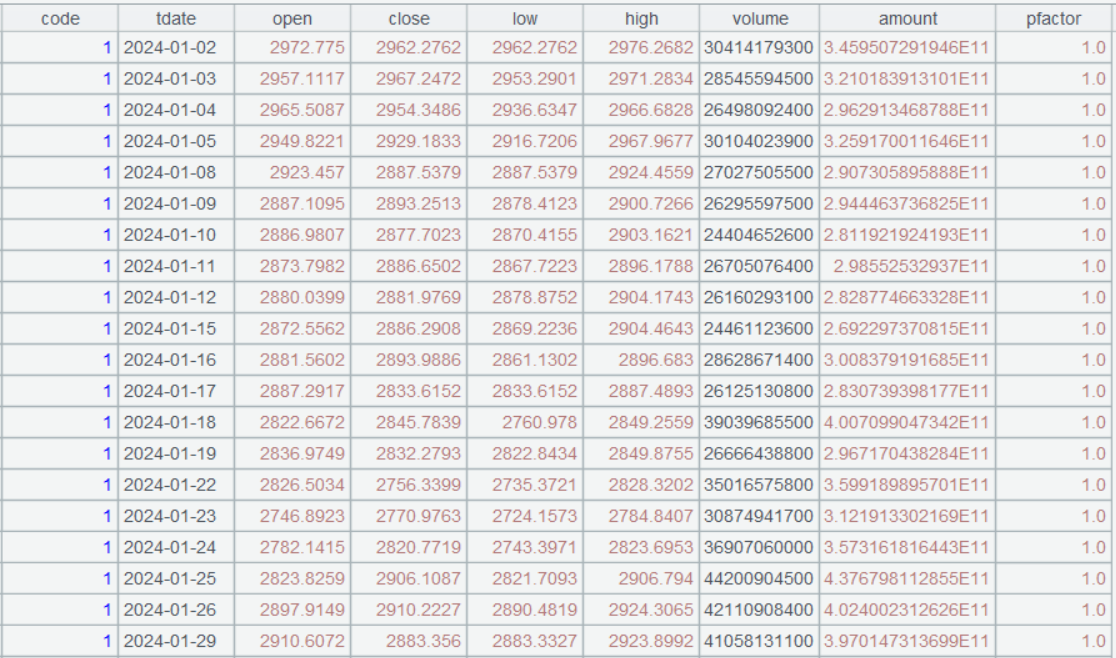The image size is (1116, 658).
Task: Select the 'code' column header
Action: [60, 18]
